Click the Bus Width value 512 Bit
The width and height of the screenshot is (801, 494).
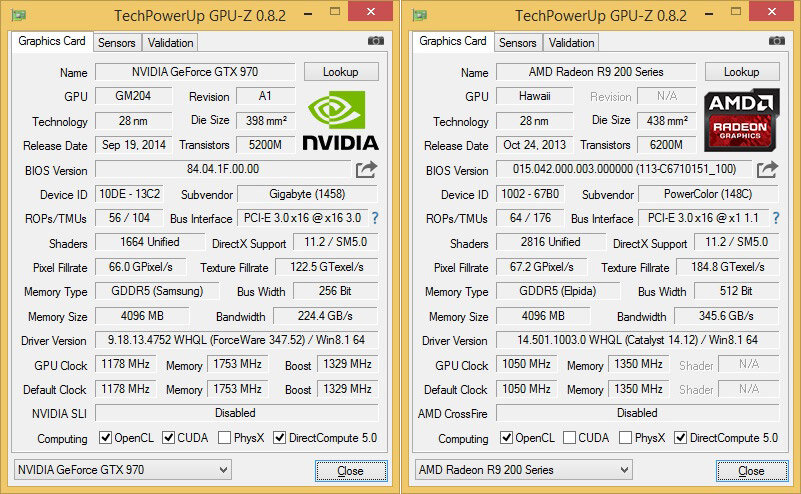pos(736,291)
